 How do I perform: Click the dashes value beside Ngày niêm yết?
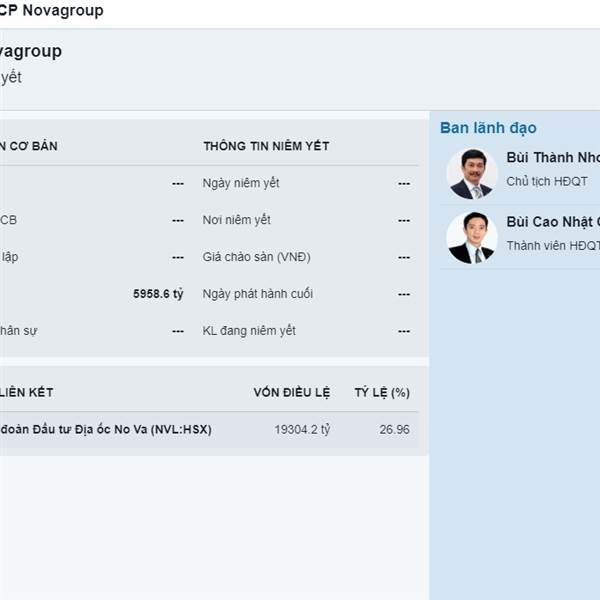[x=404, y=184]
